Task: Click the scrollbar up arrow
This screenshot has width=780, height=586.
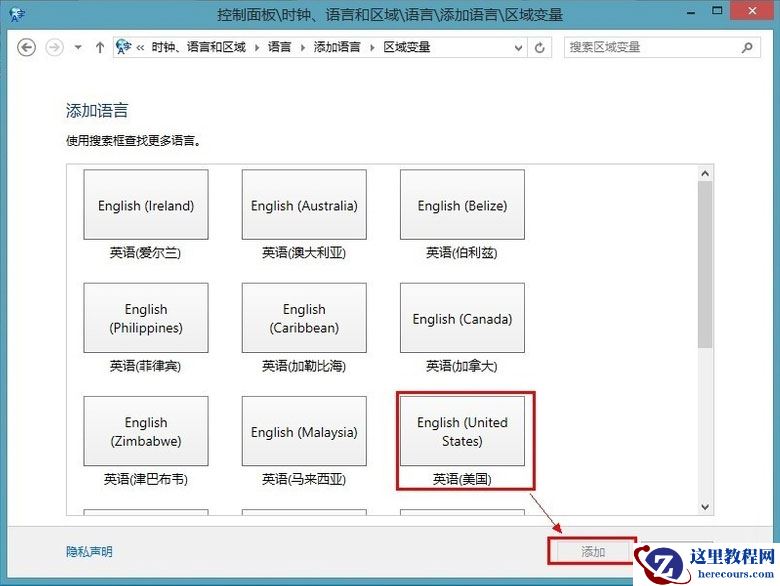Action: 705,174
